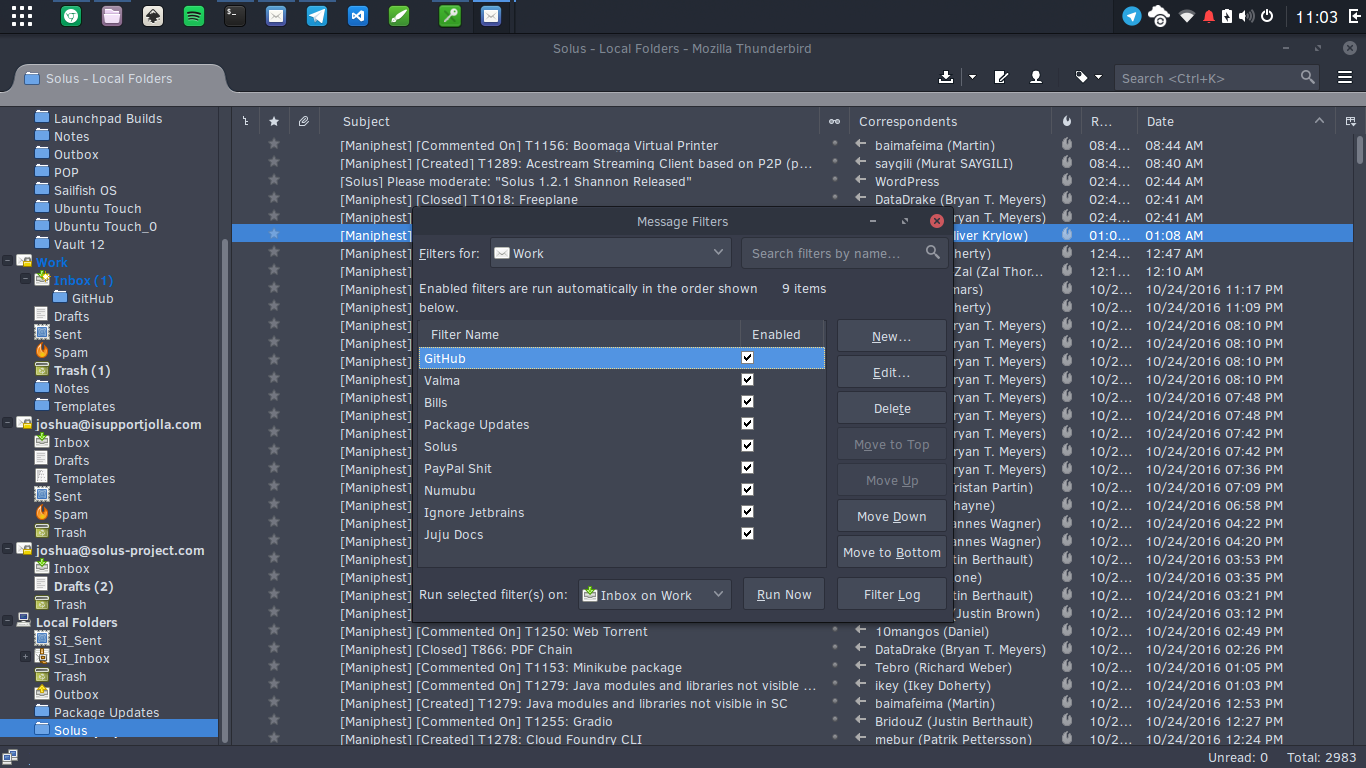Disable the Valma filter checkbox

(747, 380)
